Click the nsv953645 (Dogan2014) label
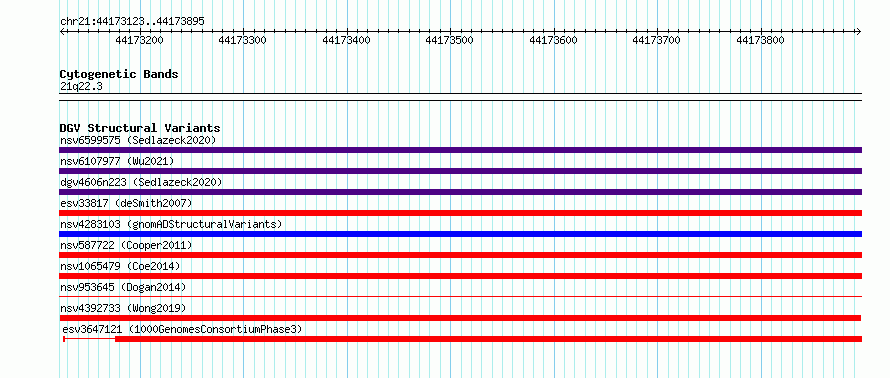Image resolution: width=890 pixels, height=378 pixels. point(123,287)
